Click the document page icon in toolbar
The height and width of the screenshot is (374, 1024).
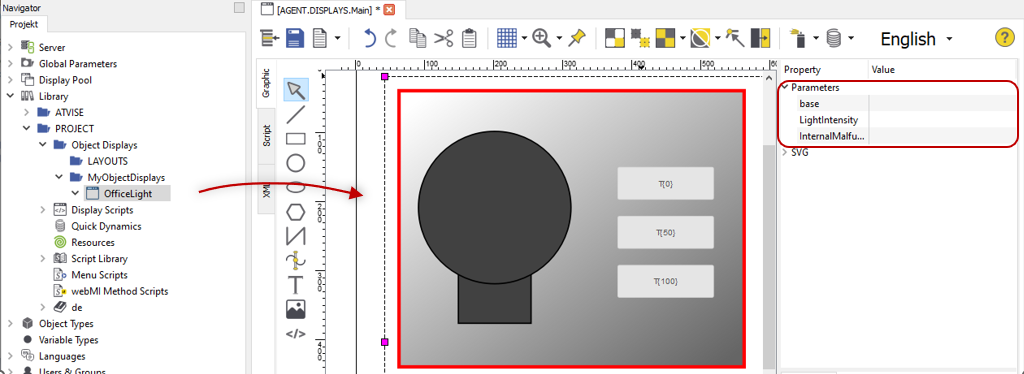pyautogui.click(x=319, y=39)
